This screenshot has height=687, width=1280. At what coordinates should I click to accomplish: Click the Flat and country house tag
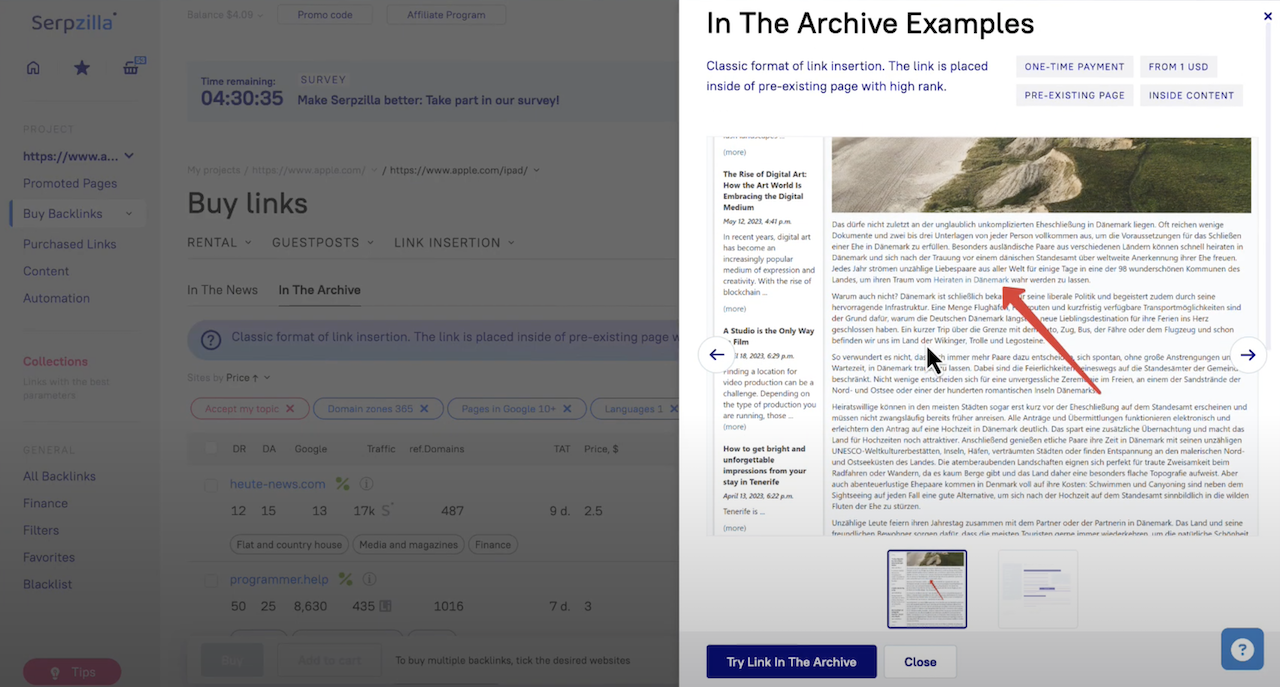[289, 545]
